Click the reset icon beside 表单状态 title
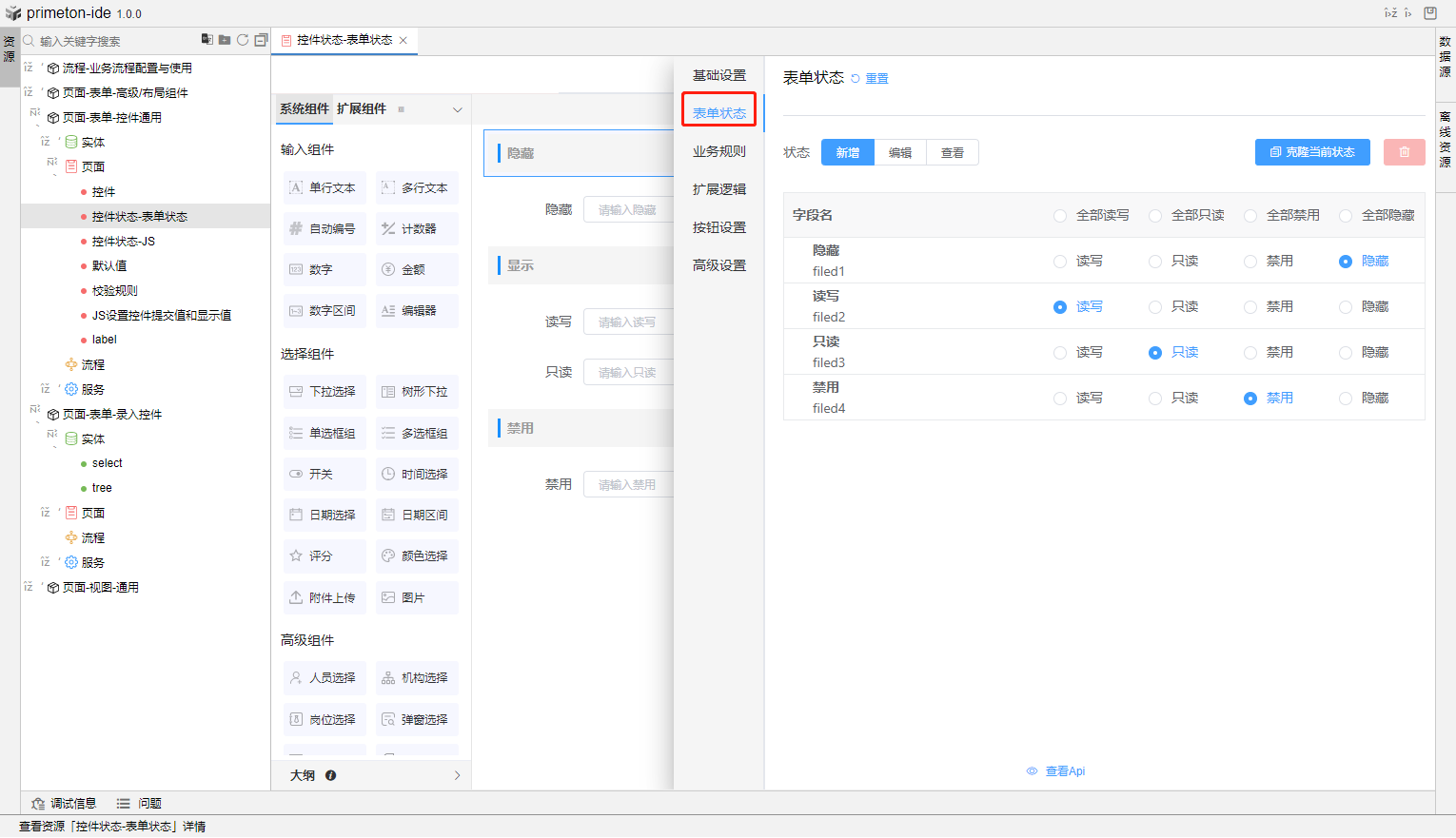 (x=856, y=79)
